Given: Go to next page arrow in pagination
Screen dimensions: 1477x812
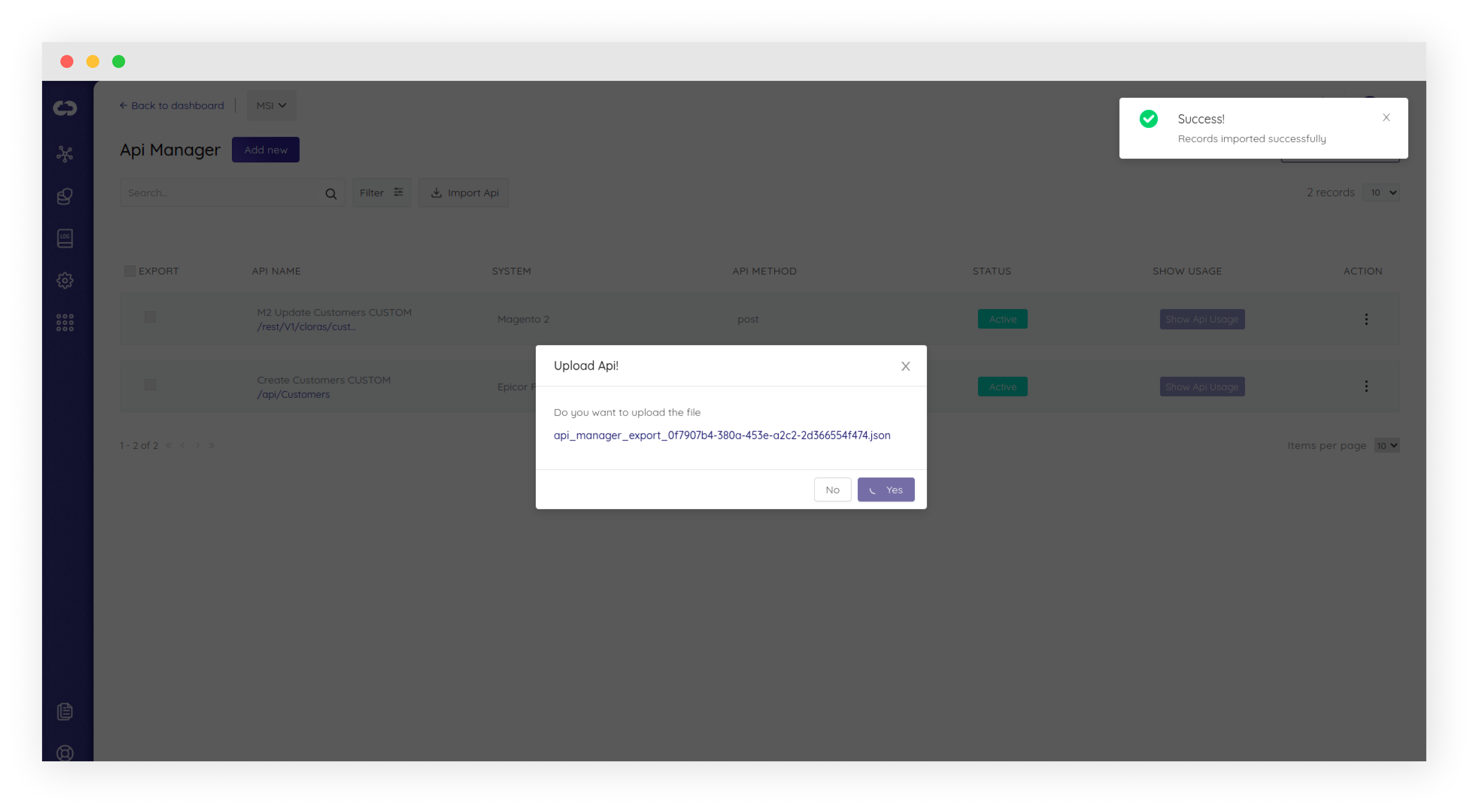Looking at the screenshot, I should (197, 445).
